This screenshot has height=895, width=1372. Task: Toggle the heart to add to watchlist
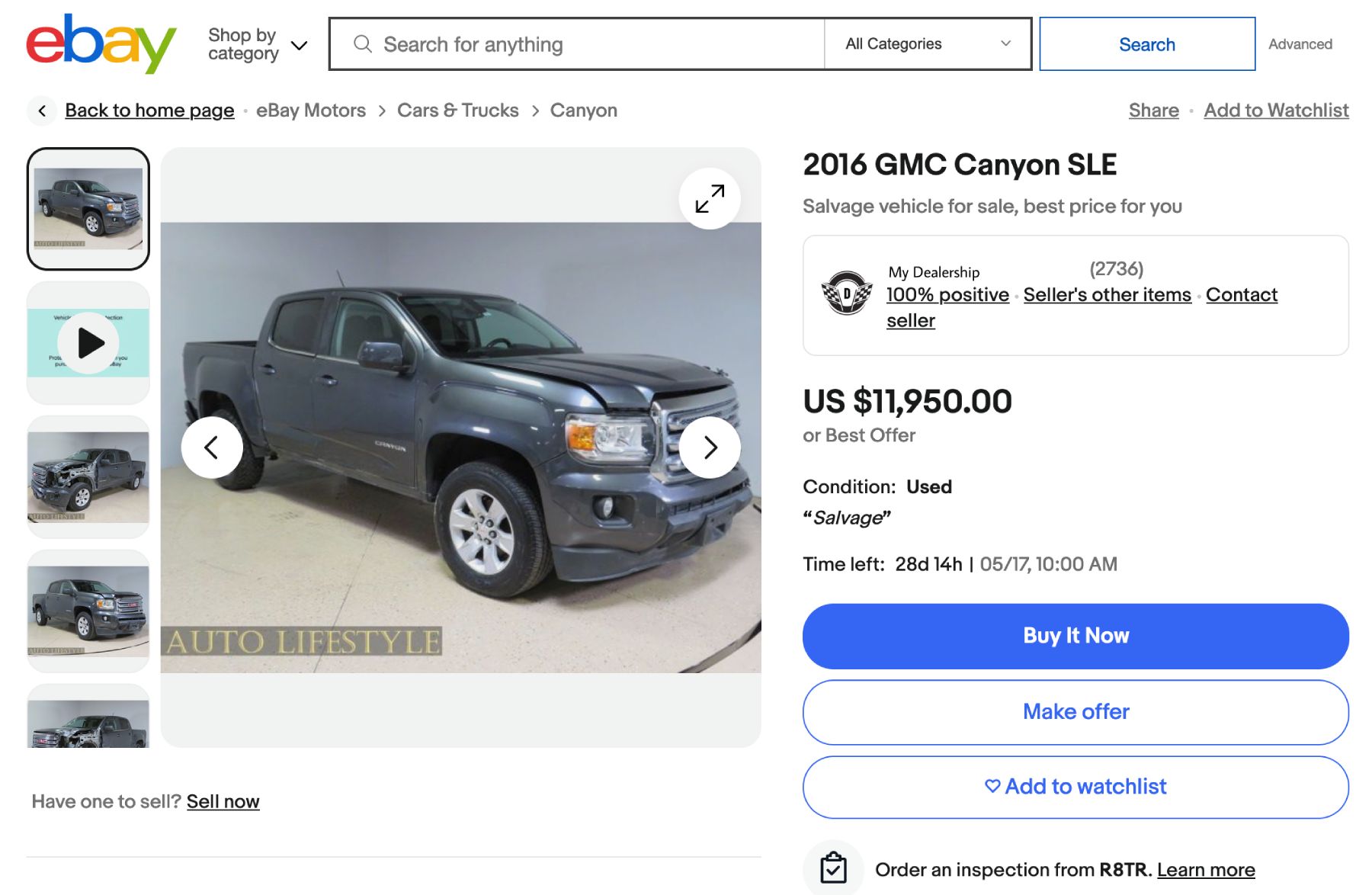[991, 787]
